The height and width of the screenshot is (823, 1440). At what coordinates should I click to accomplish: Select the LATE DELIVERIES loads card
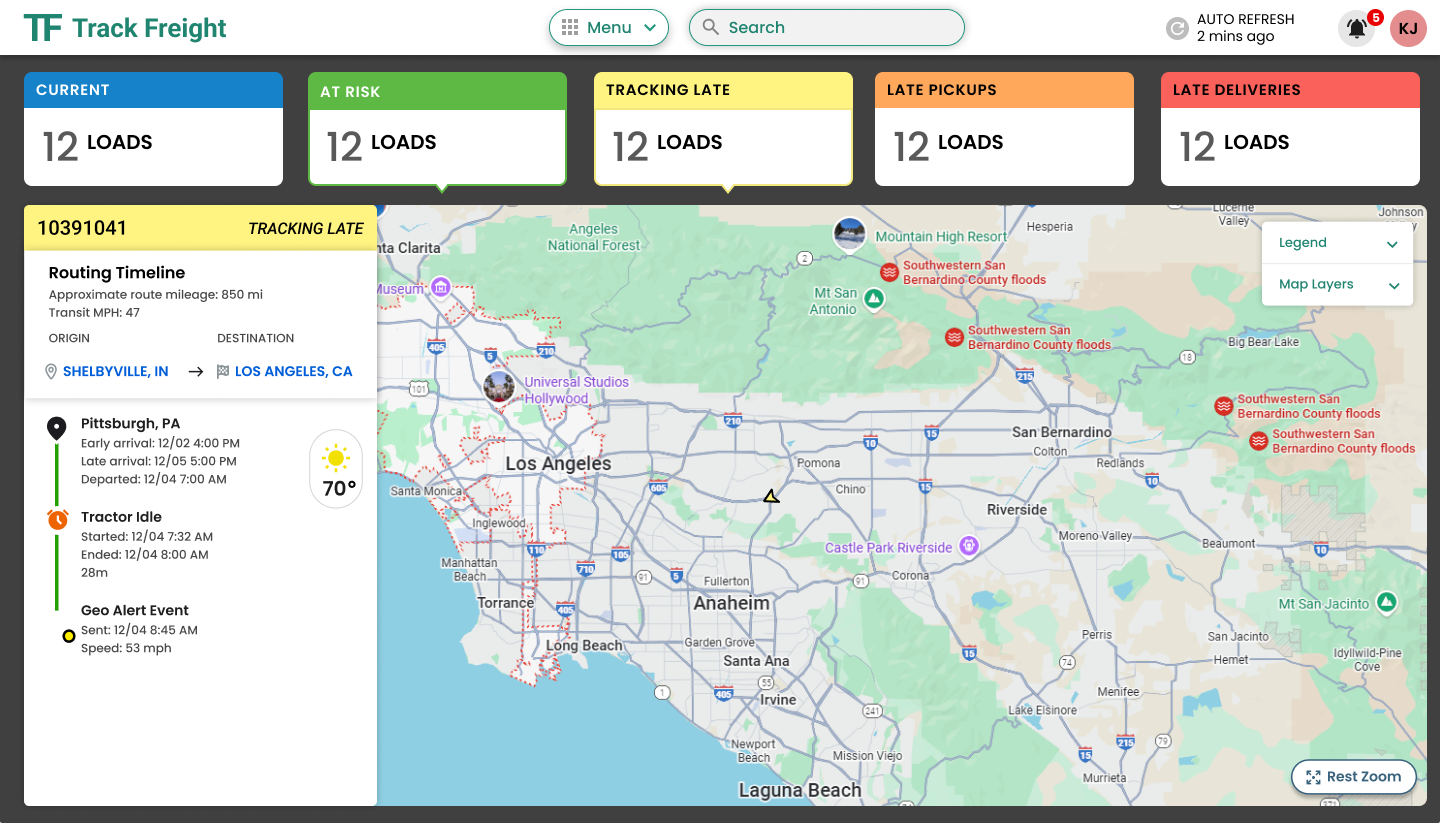(1290, 128)
